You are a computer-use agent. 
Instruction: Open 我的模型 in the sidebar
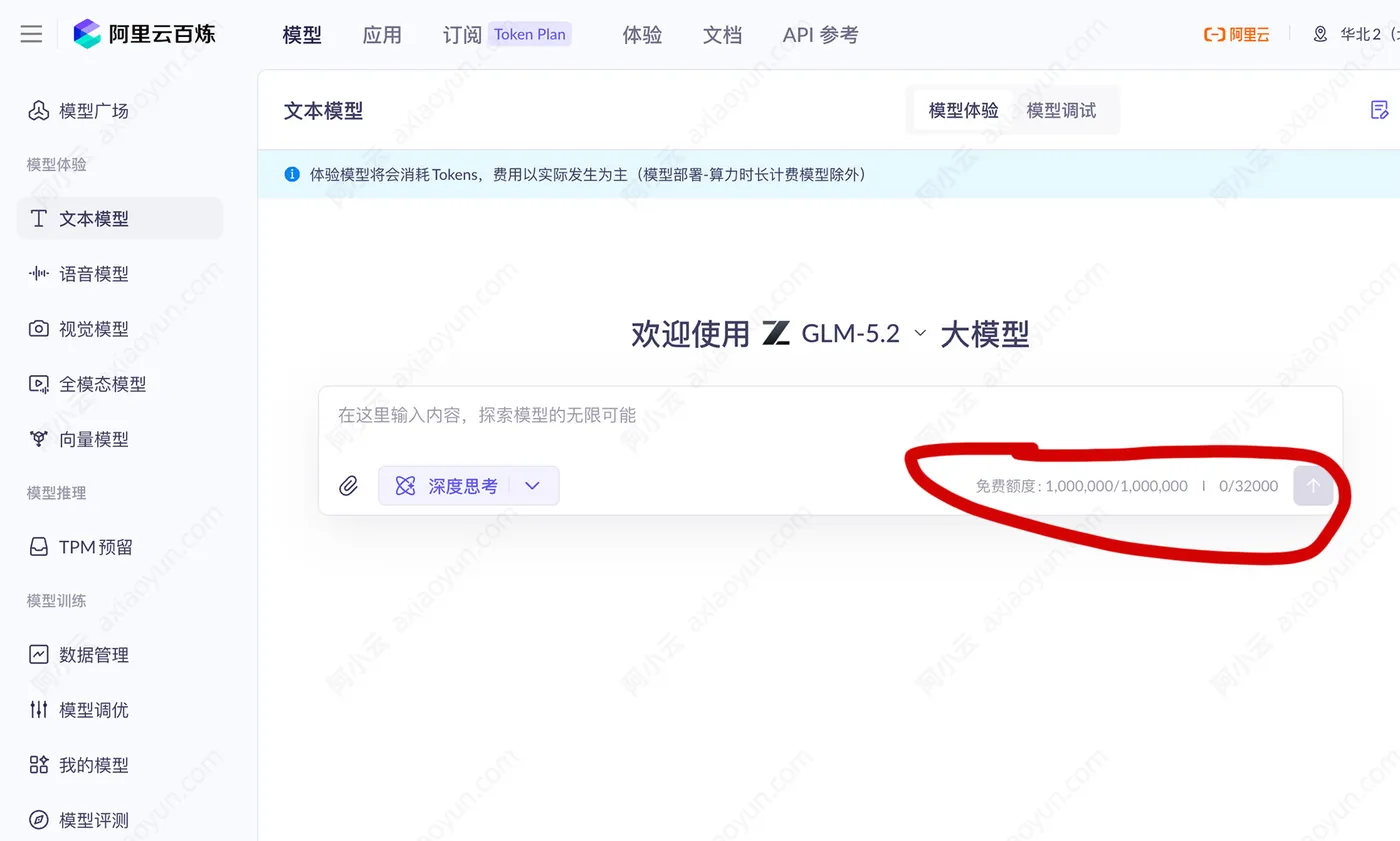[x=120, y=765]
